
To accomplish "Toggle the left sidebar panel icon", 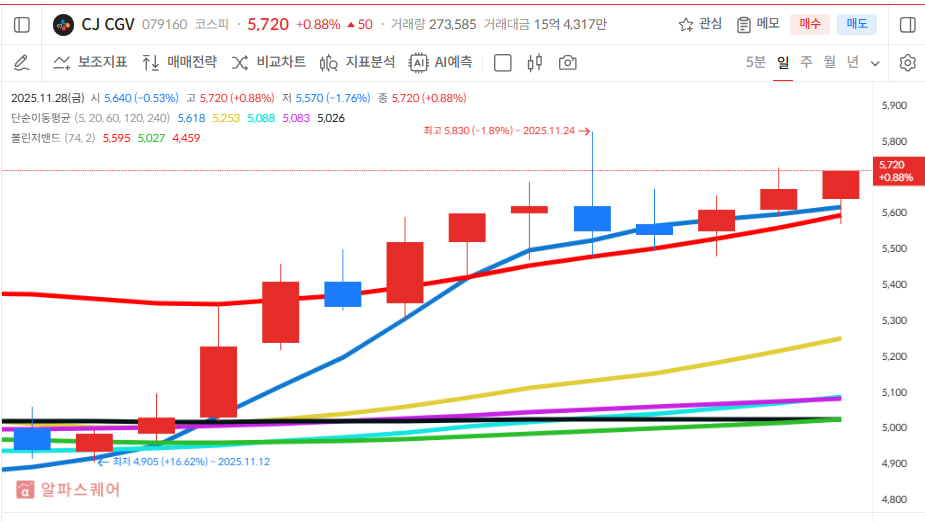I will tap(22, 24).
